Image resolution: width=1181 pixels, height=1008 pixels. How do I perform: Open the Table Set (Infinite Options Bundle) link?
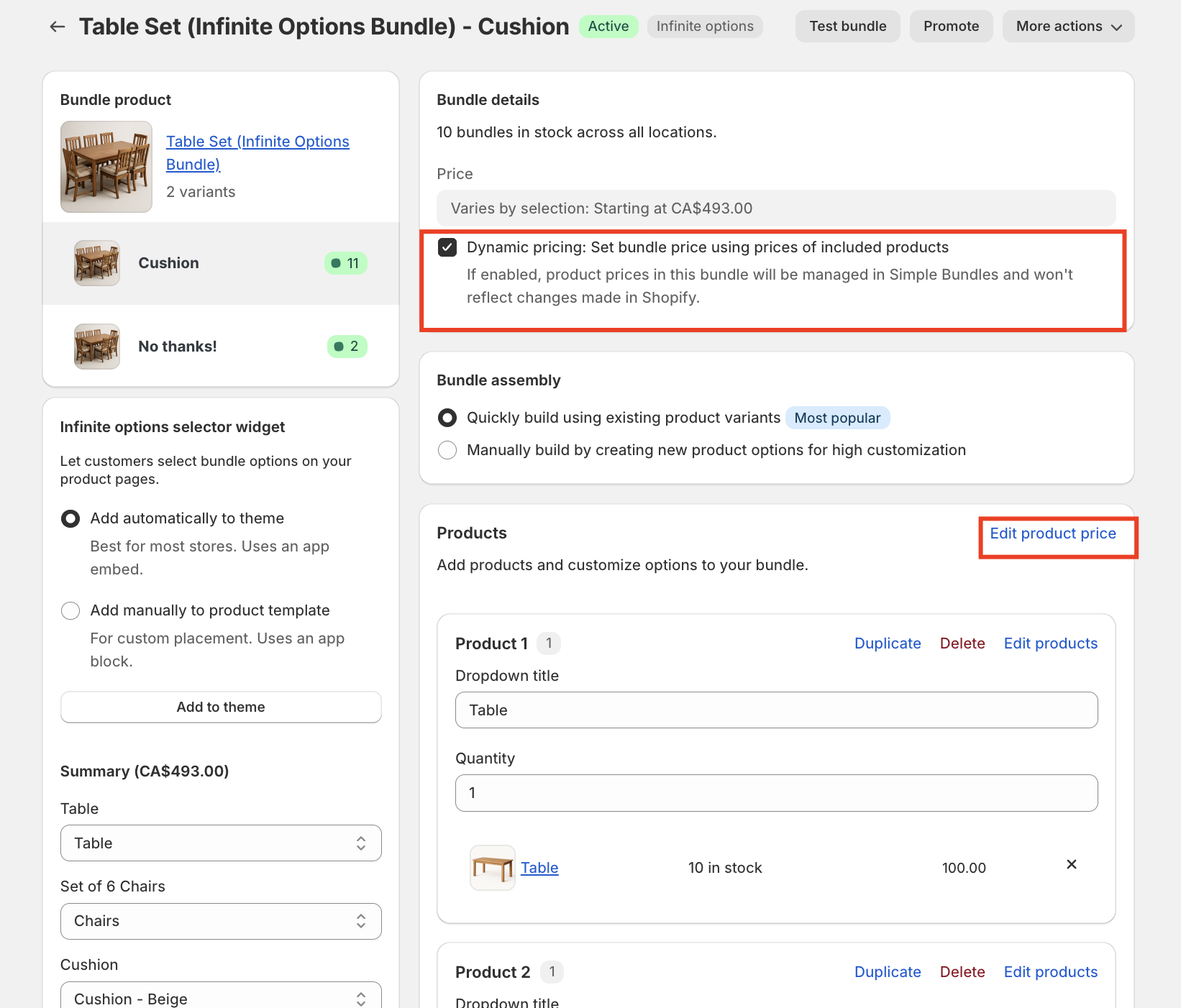pos(257,152)
